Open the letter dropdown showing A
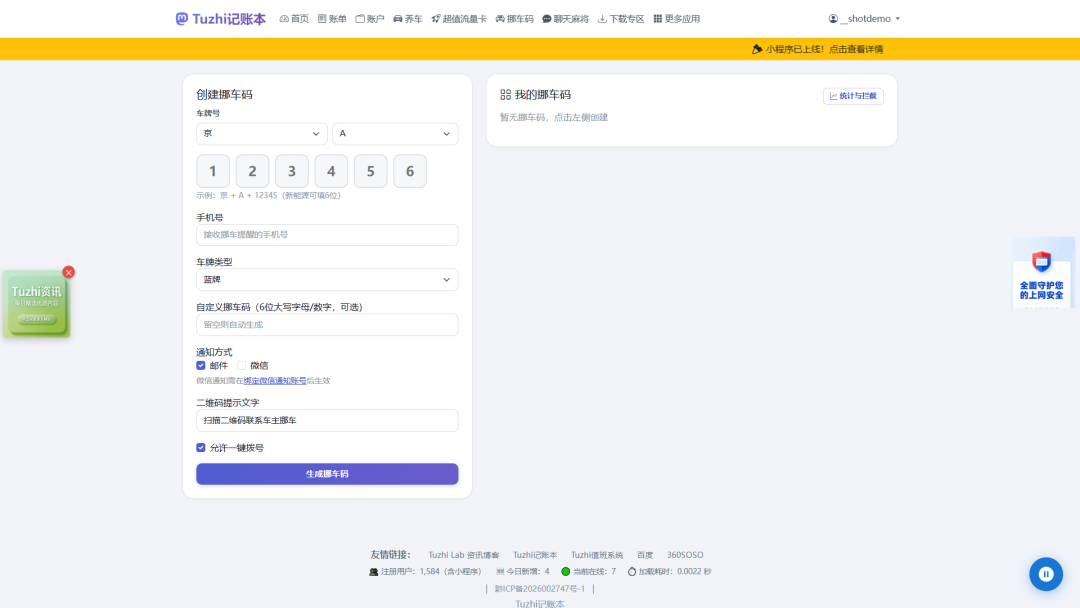Viewport: 1080px width, 608px height. point(395,134)
